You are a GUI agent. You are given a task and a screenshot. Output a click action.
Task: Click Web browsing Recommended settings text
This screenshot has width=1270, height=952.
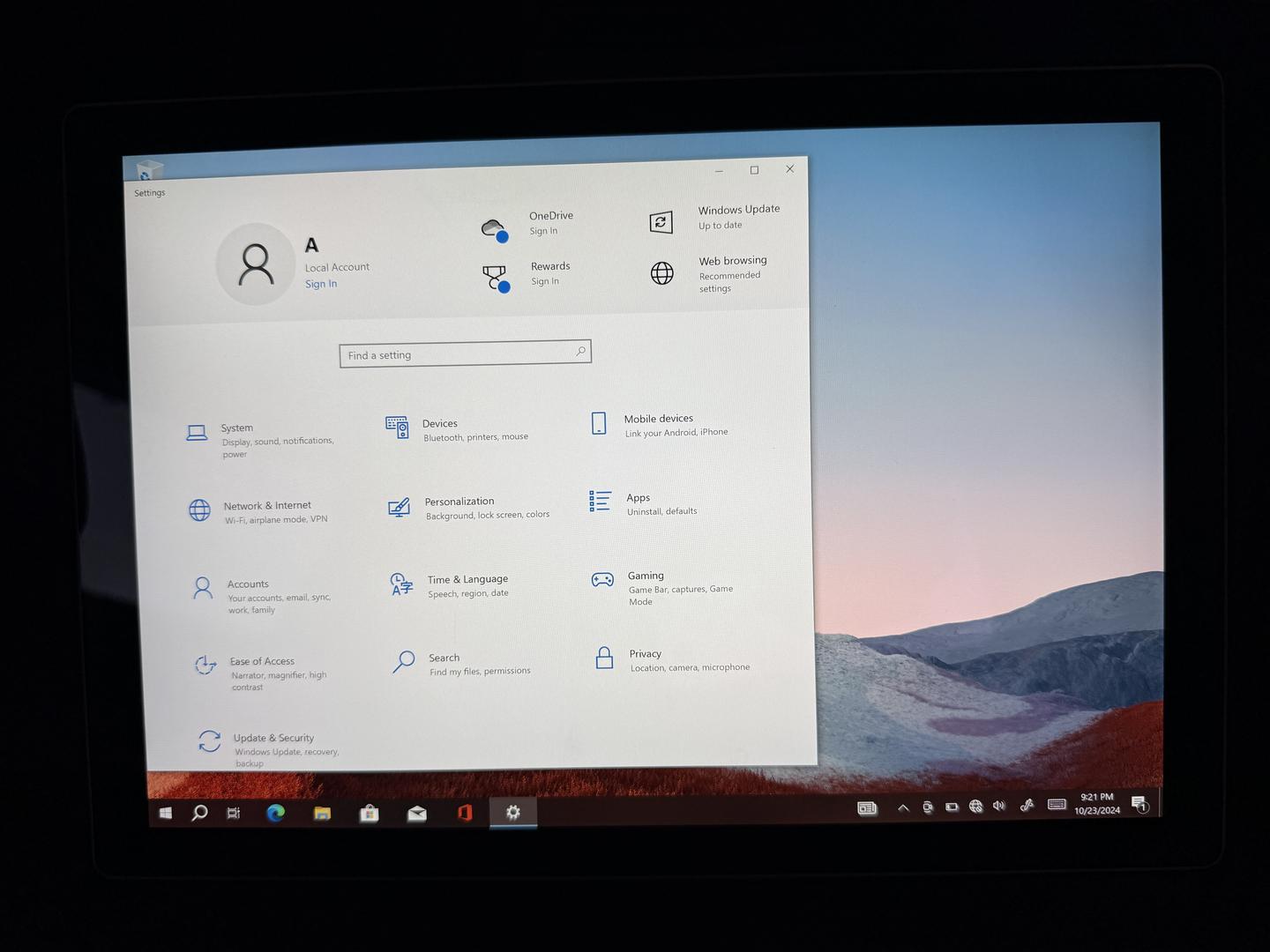pos(729,282)
